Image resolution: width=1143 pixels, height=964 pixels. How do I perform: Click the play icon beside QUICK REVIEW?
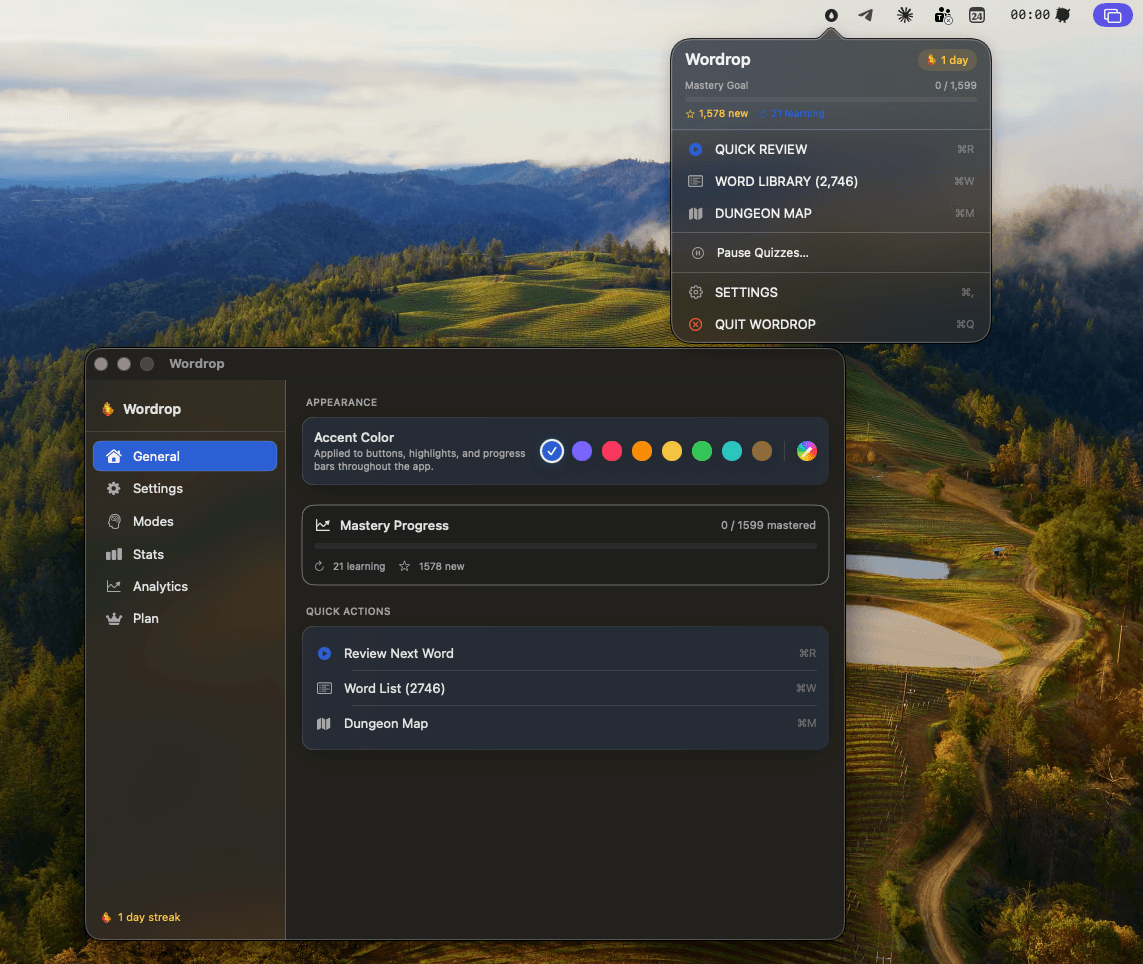[x=695, y=149]
